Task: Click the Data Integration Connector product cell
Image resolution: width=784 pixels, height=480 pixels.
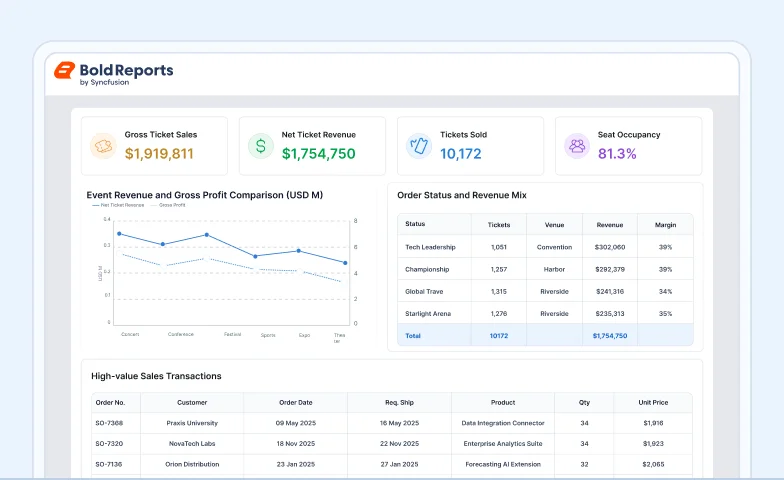Action: pyautogui.click(x=503, y=423)
